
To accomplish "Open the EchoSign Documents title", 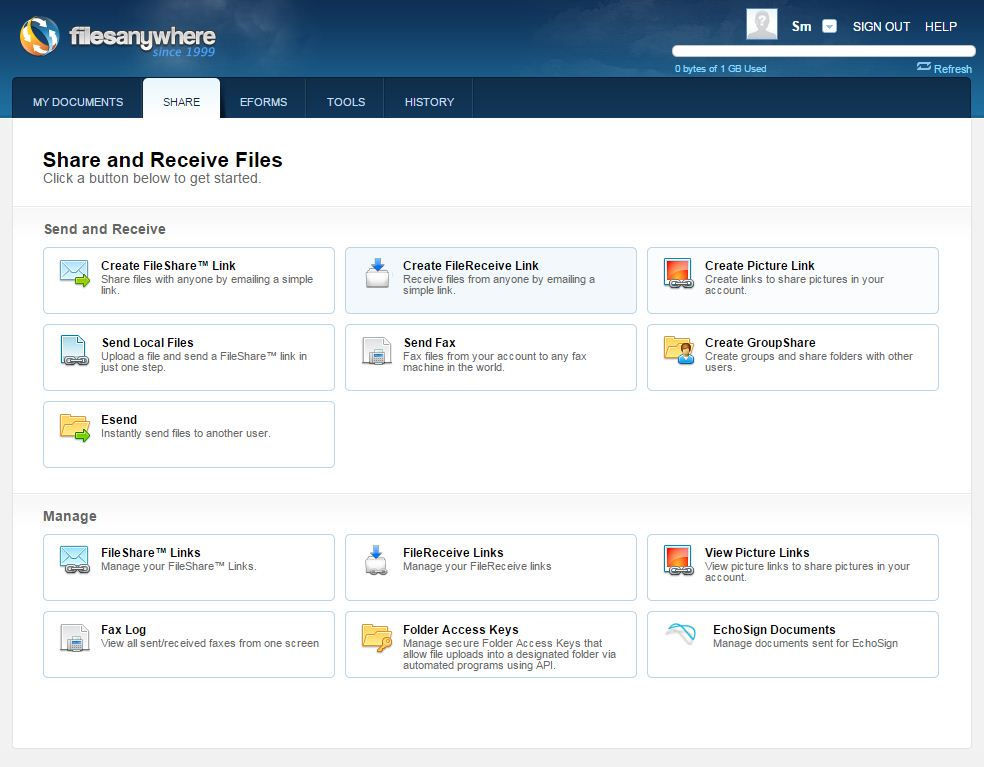I will tap(774, 630).
